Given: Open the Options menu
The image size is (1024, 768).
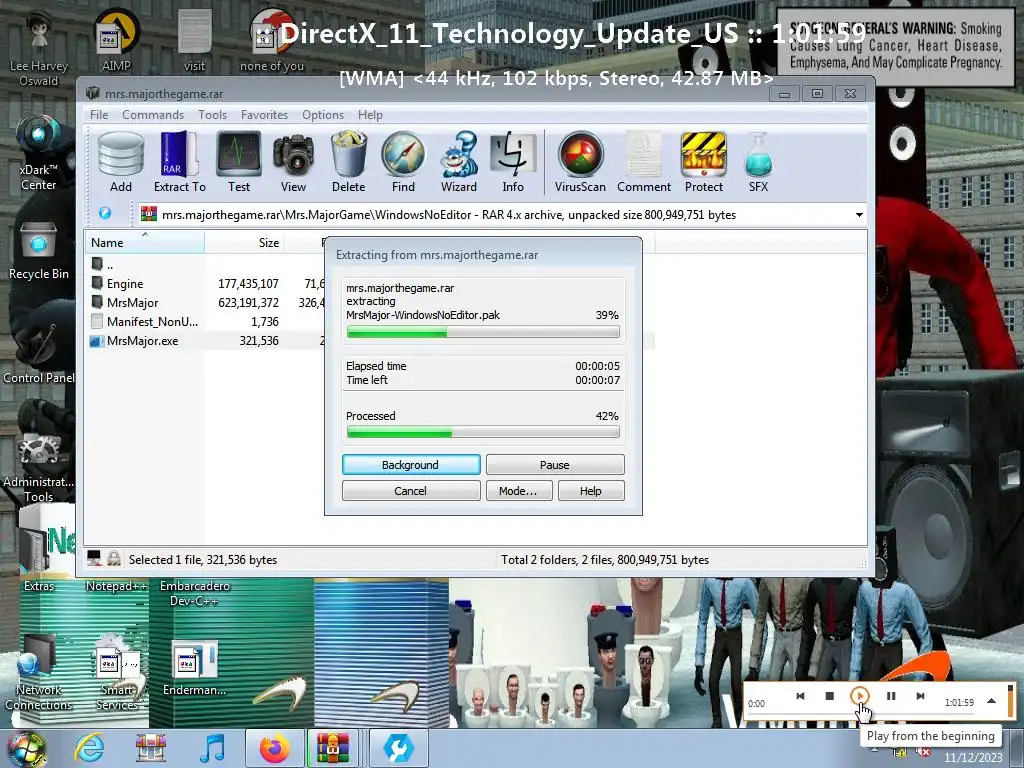Looking at the screenshot, I should pyautogui.click(x=323, y=115).
